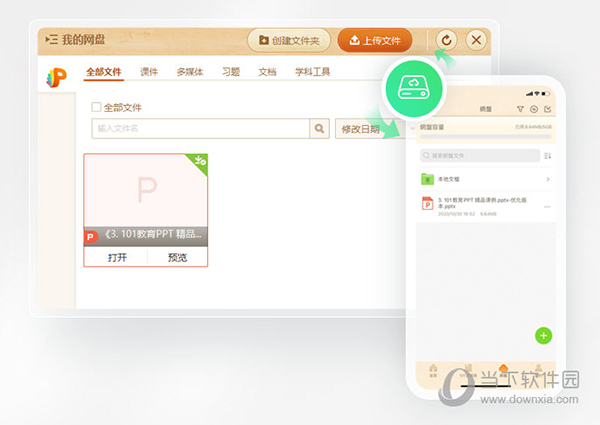Click the 网盘容量 usage progress bar
600x425 pixels.
pos(486,137)
